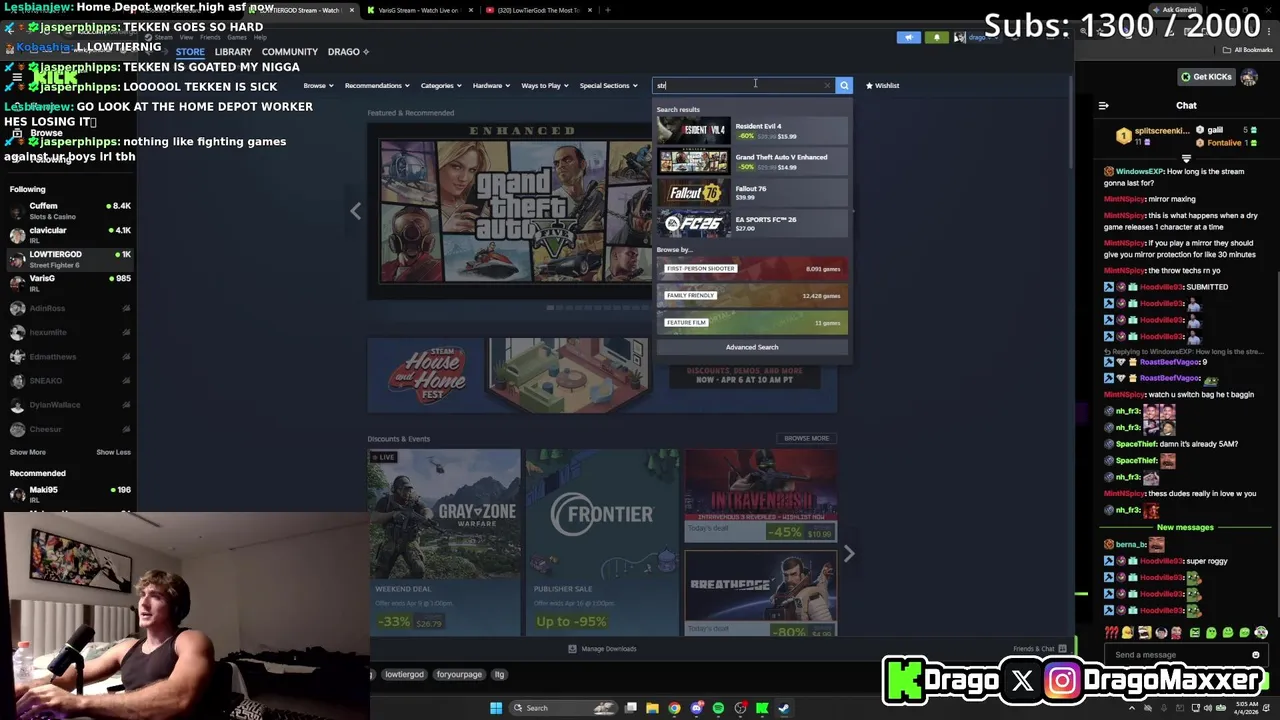Image resolution: width=1280 pixels, height=720 pixels.
Task: Click the New messages indicator in chat
Action: coord(1185,527)
